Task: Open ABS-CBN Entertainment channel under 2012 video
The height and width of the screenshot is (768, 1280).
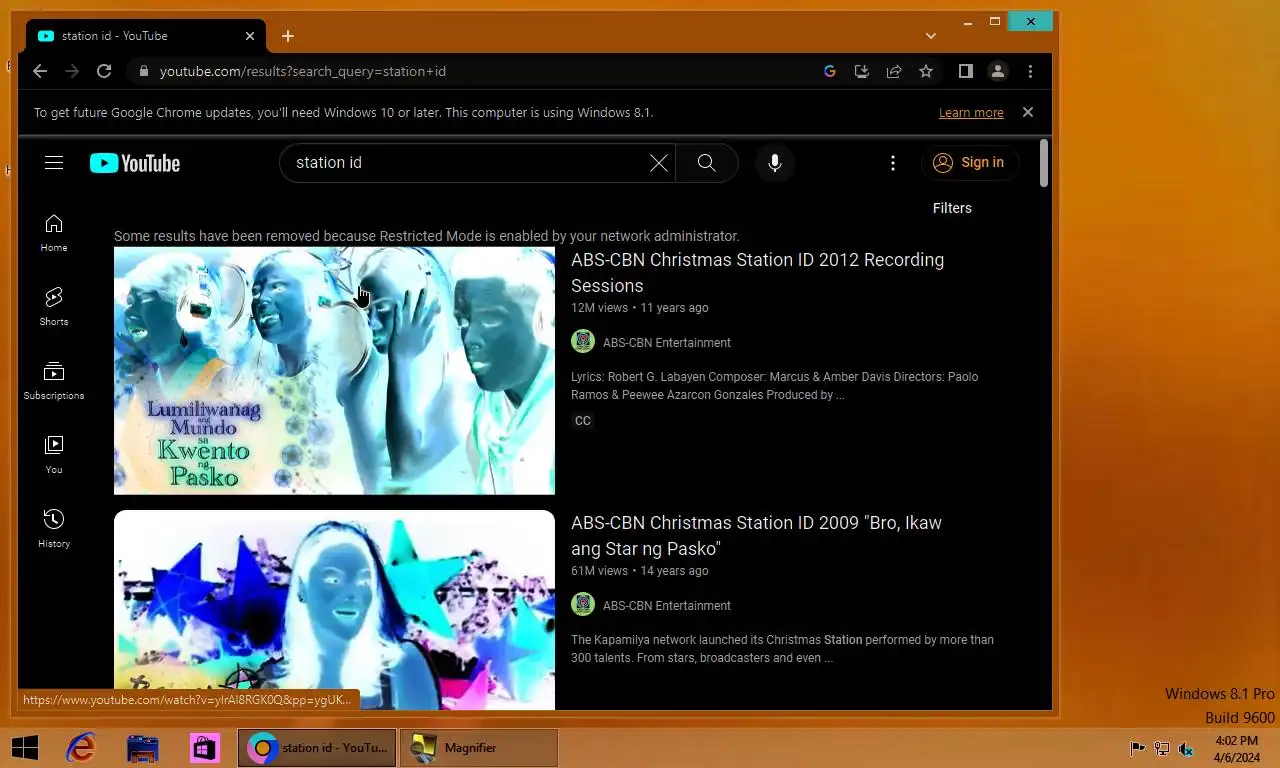Action: coord(667,342)
